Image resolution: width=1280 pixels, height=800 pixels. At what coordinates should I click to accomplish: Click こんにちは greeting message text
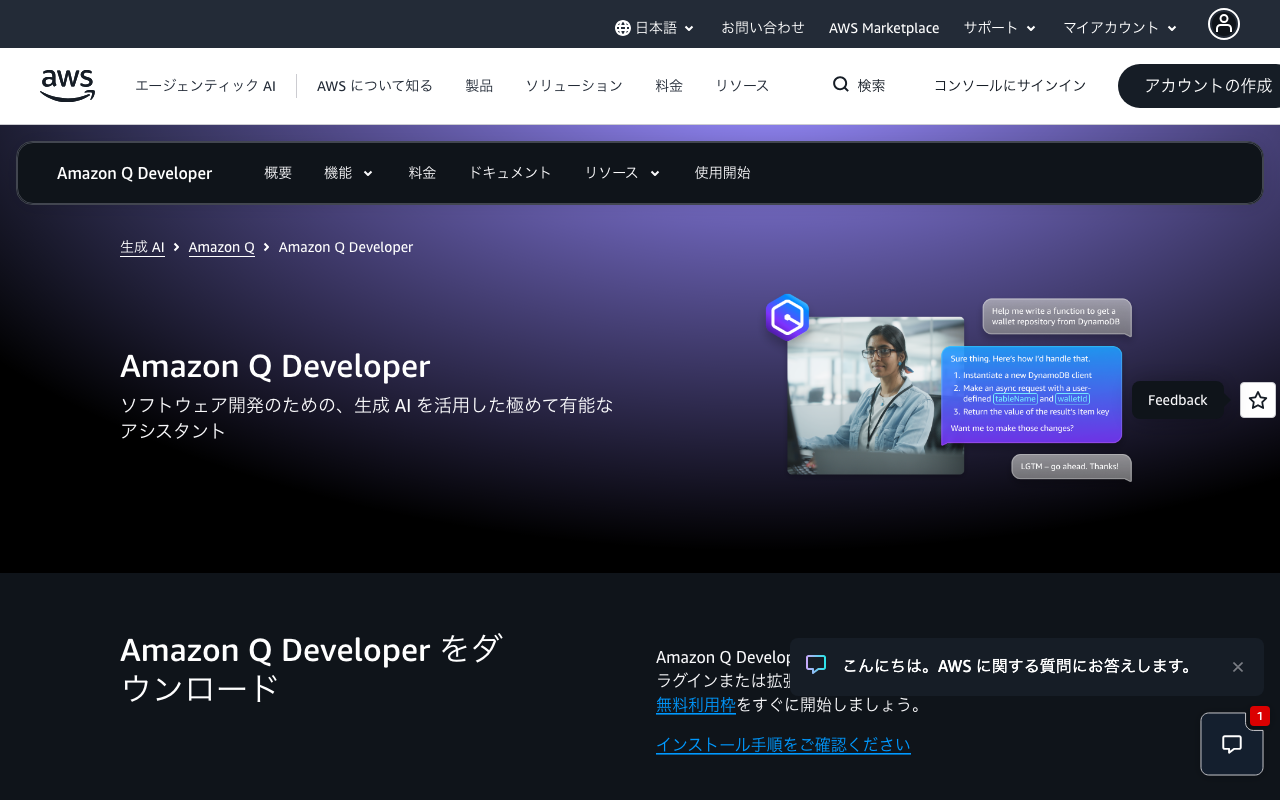[1017, 666]
